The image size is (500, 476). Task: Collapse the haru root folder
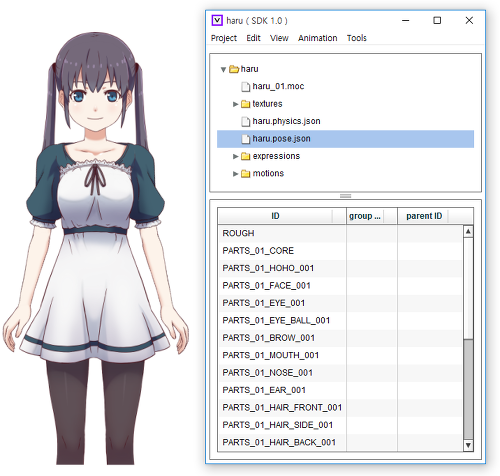pyautogui.click(x=223, y=69)
